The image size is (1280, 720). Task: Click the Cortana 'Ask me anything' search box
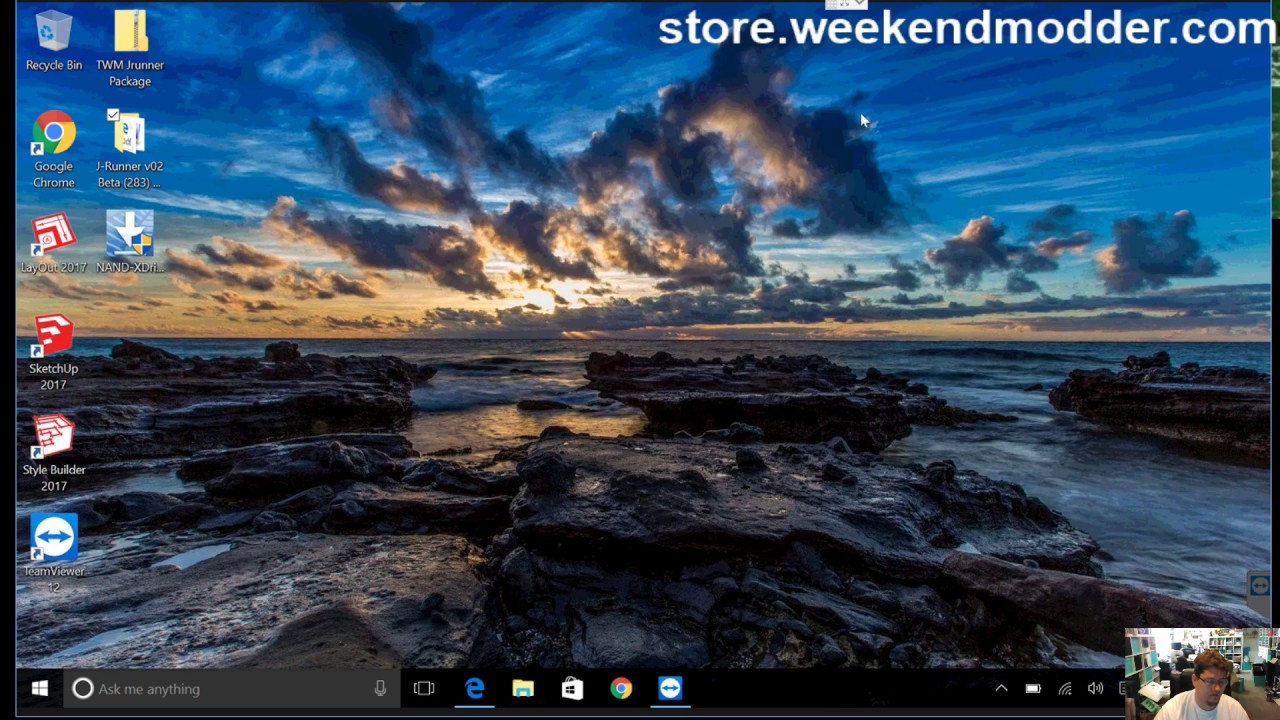click(232, 689)
